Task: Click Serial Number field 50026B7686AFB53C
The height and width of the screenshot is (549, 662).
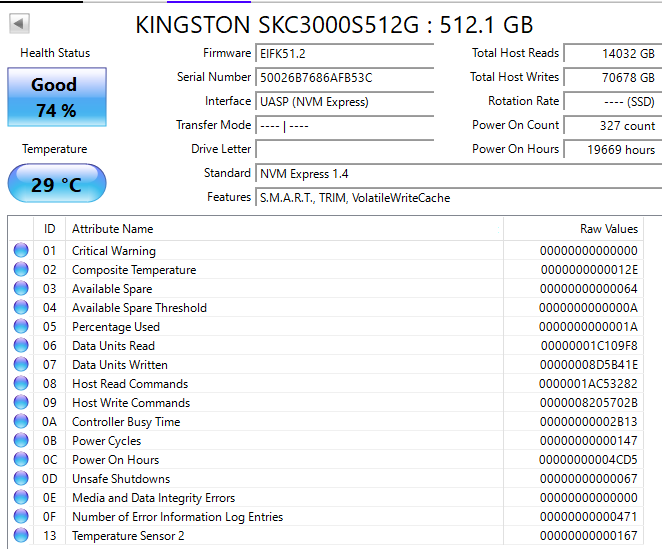Action: [345, 78]
